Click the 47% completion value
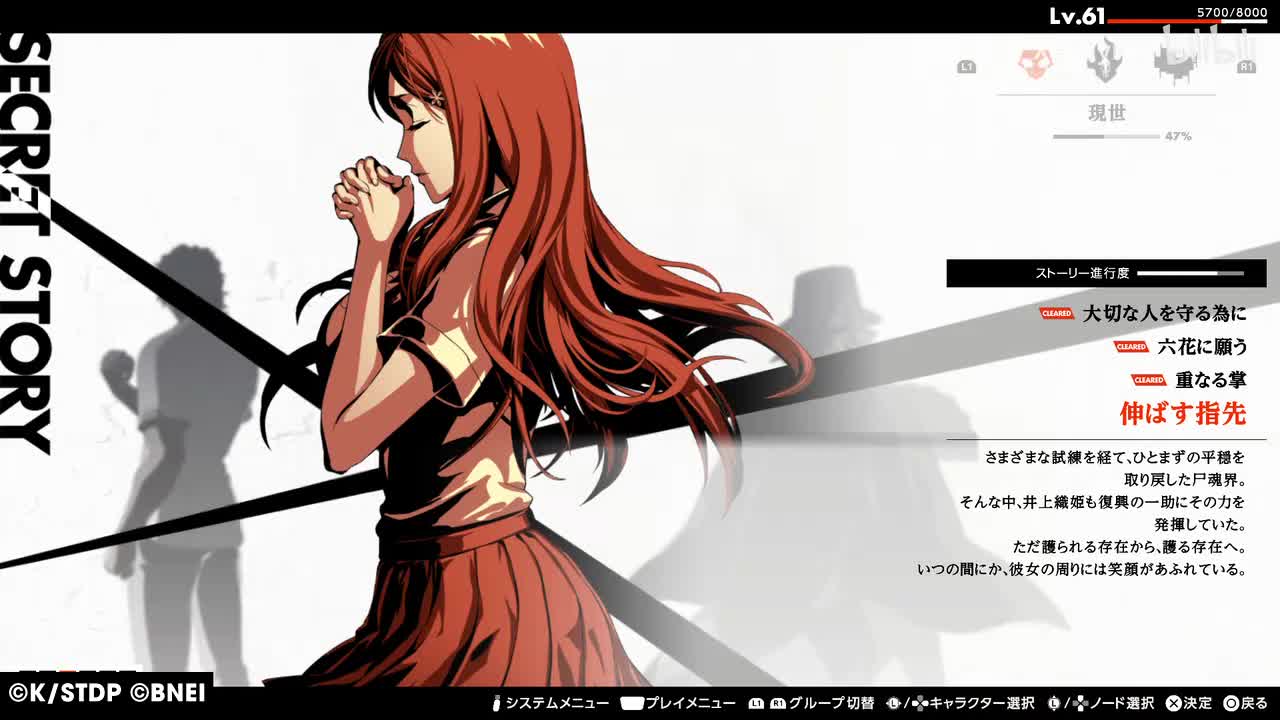Image resolution: width=1280 pixels, height=720 pixels. [1178, 136]
